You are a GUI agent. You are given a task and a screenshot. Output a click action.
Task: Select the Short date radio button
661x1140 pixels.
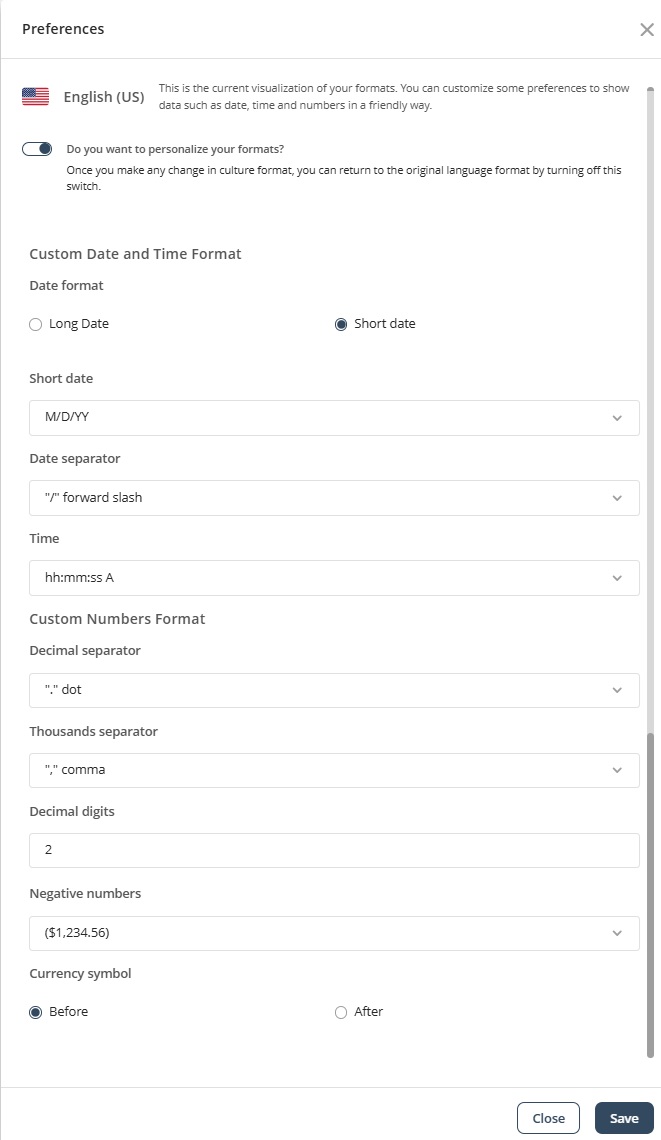coord(340,324)
